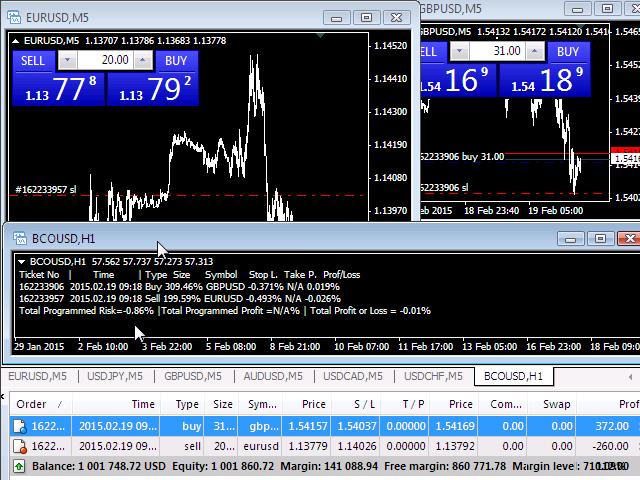The height and width of the screenshot is (480, 640).
Task: Click SELL button on EURUSD chart
Action: pyautogui.click(x=33, y=61)
